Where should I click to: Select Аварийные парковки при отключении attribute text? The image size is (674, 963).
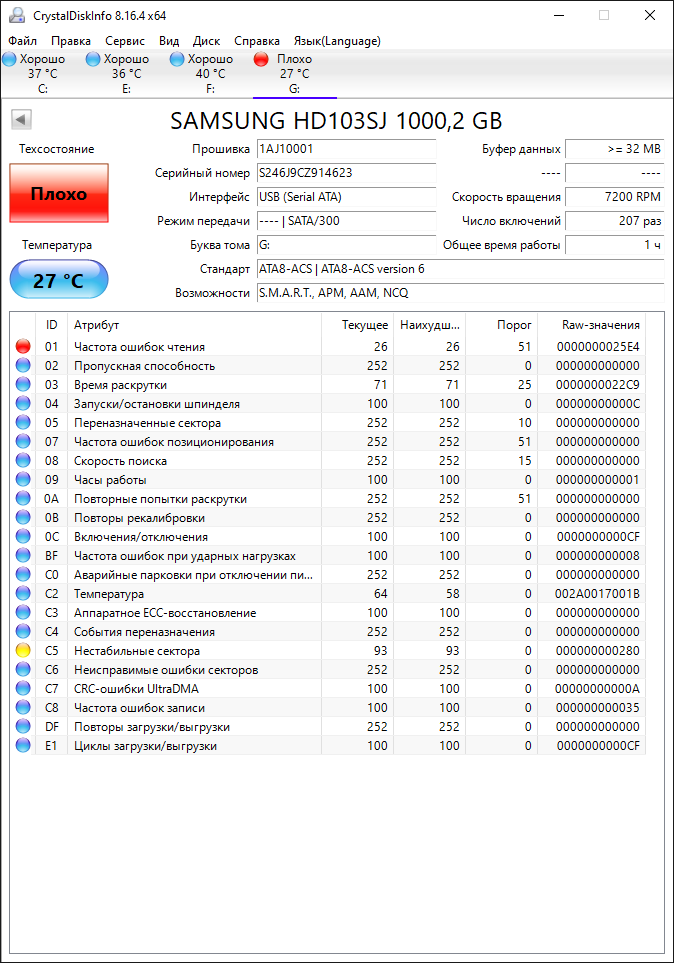pyautogui.click(x=194, y=574)
